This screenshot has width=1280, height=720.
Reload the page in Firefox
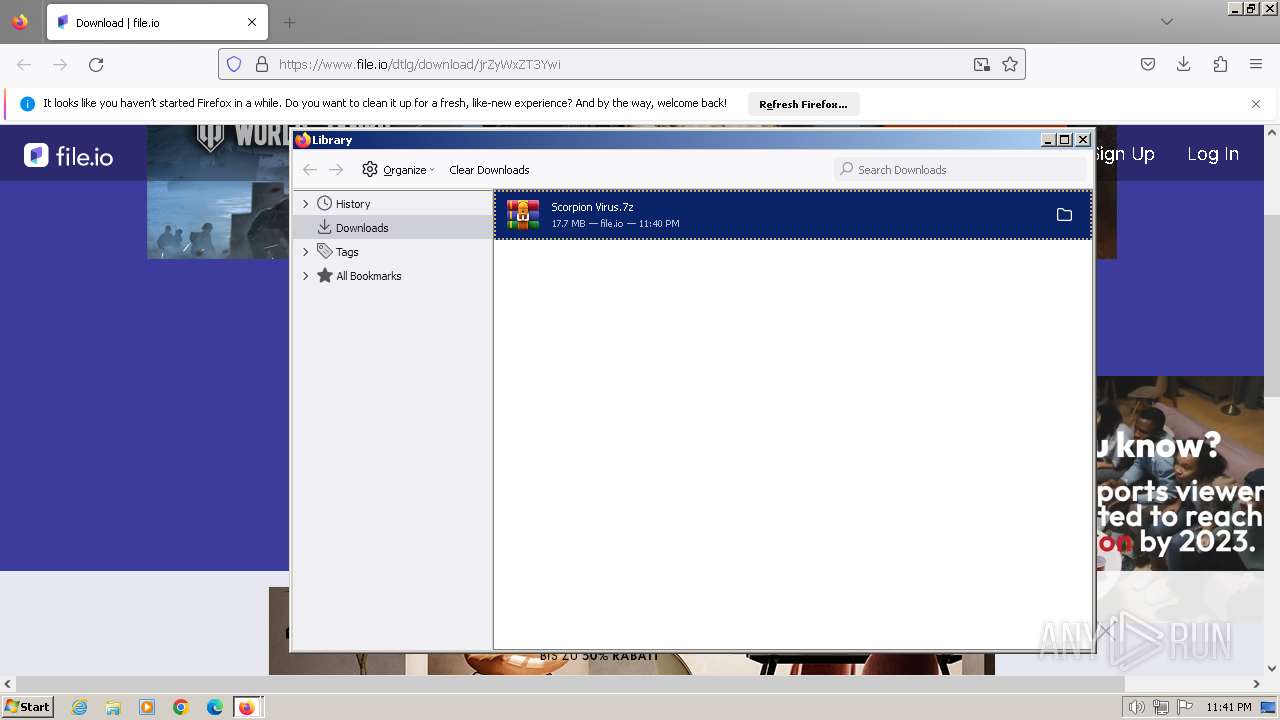tap(96, 64)
